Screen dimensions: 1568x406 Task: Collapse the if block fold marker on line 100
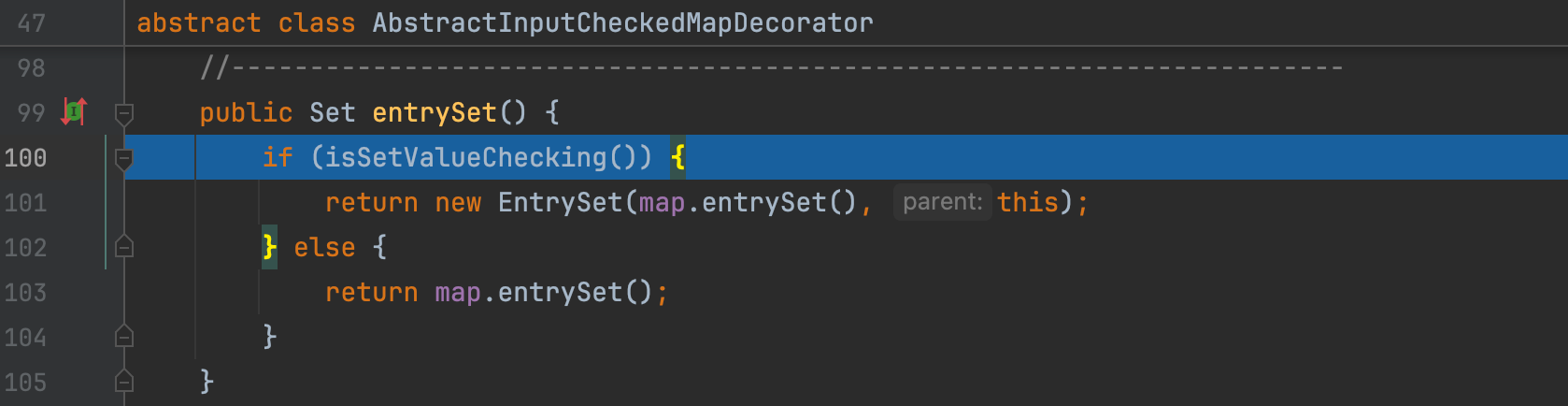point(123,159)
